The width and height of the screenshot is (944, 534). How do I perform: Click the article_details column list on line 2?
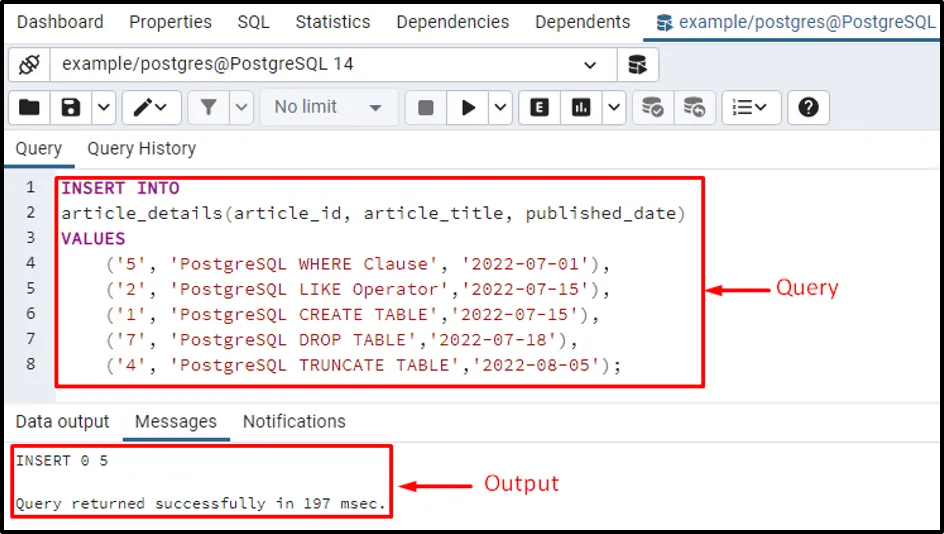(x=373, y=214)
